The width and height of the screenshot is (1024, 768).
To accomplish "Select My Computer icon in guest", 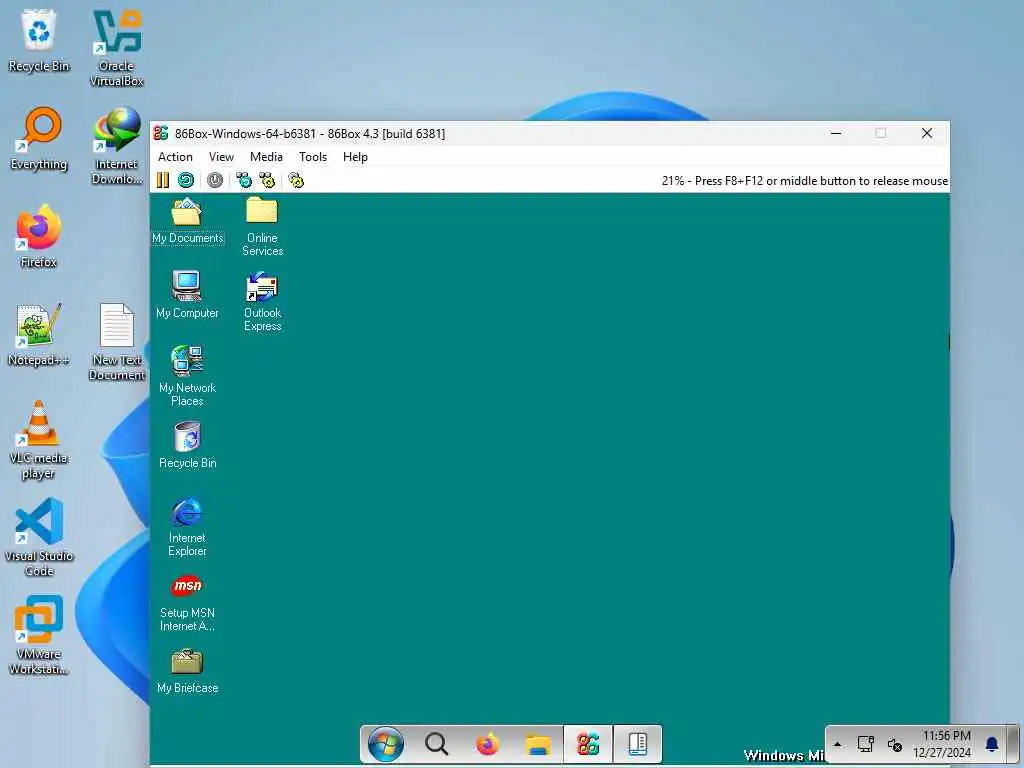I will [x=187, y=295].
